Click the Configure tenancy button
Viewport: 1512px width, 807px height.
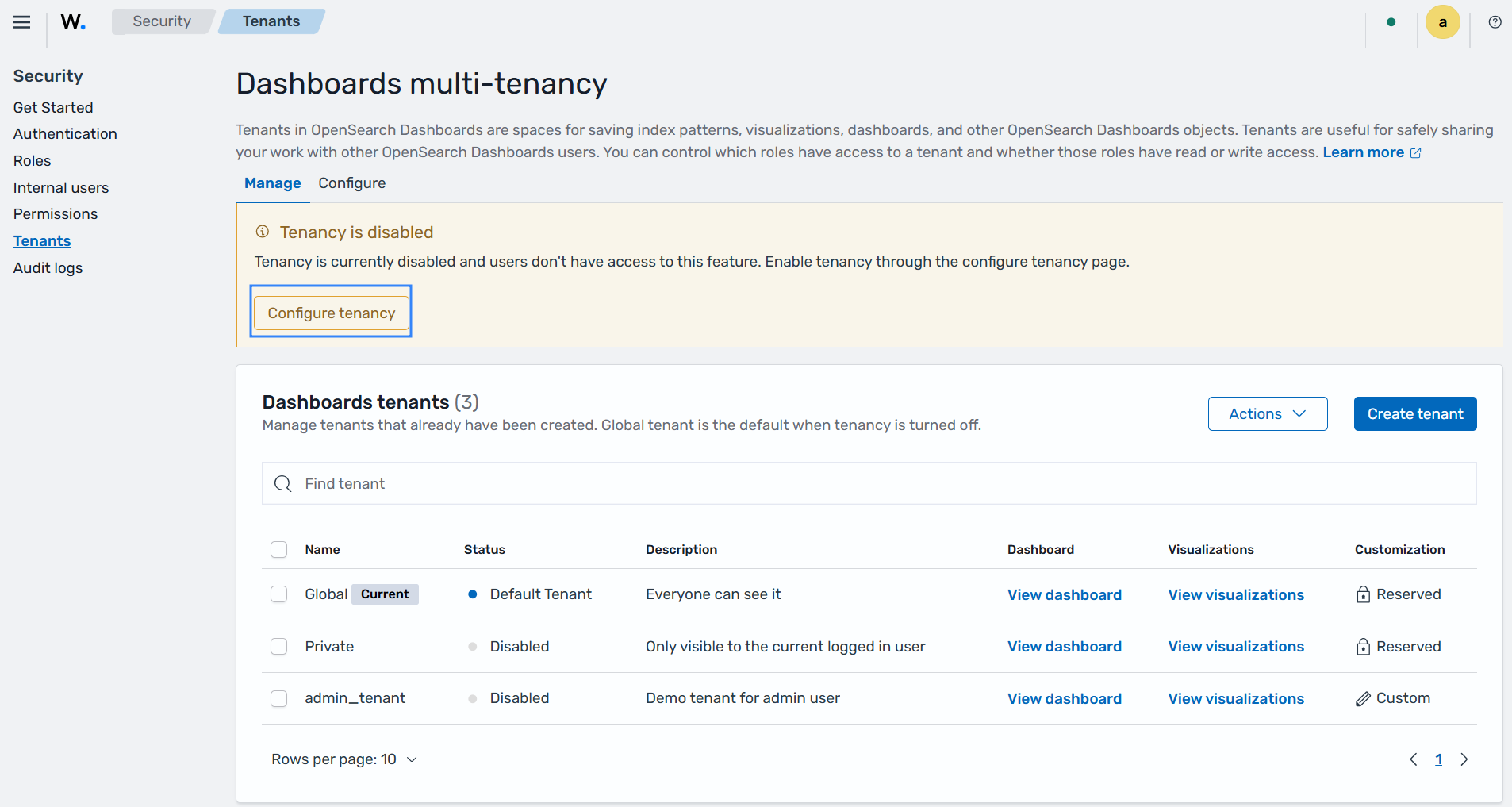coord(331,313)
